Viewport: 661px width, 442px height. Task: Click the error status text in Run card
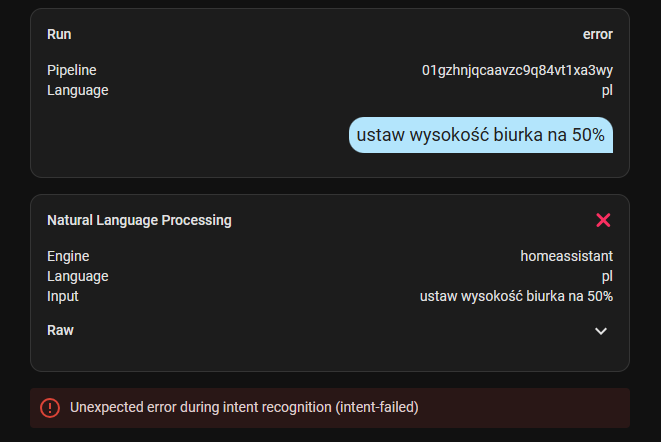click(x=598, y=34)
